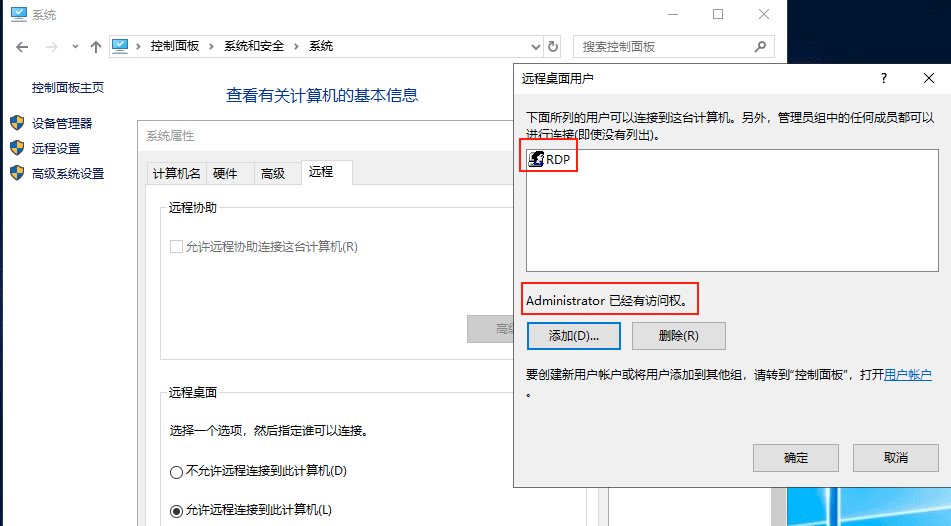Click the Administrator 已经有访问权 text
The height and width of the screenshot is (526, 951).
608,301
